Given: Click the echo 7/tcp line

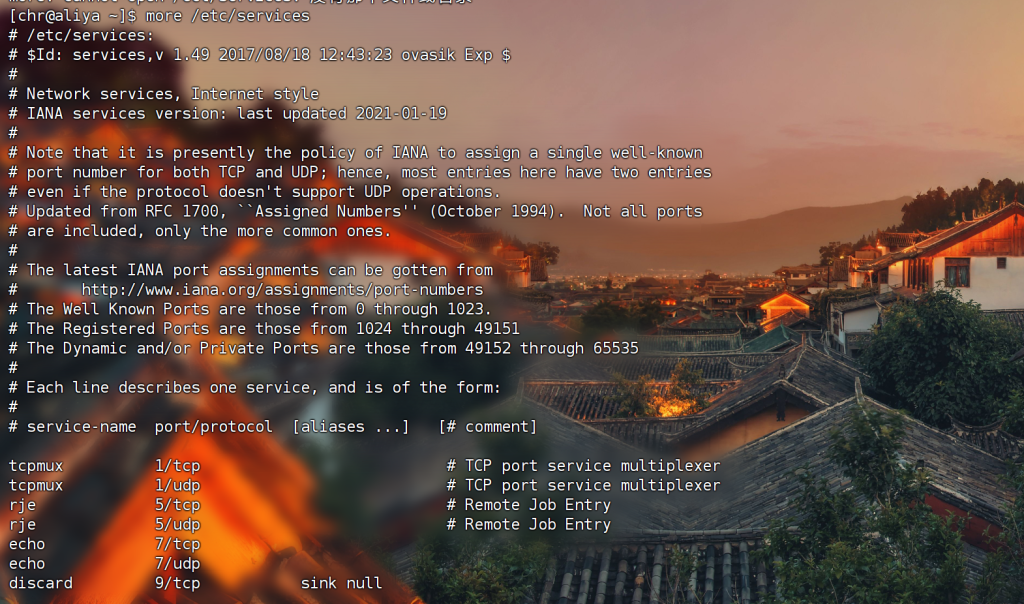Looking at the screenshot, I should pos(104,544).
